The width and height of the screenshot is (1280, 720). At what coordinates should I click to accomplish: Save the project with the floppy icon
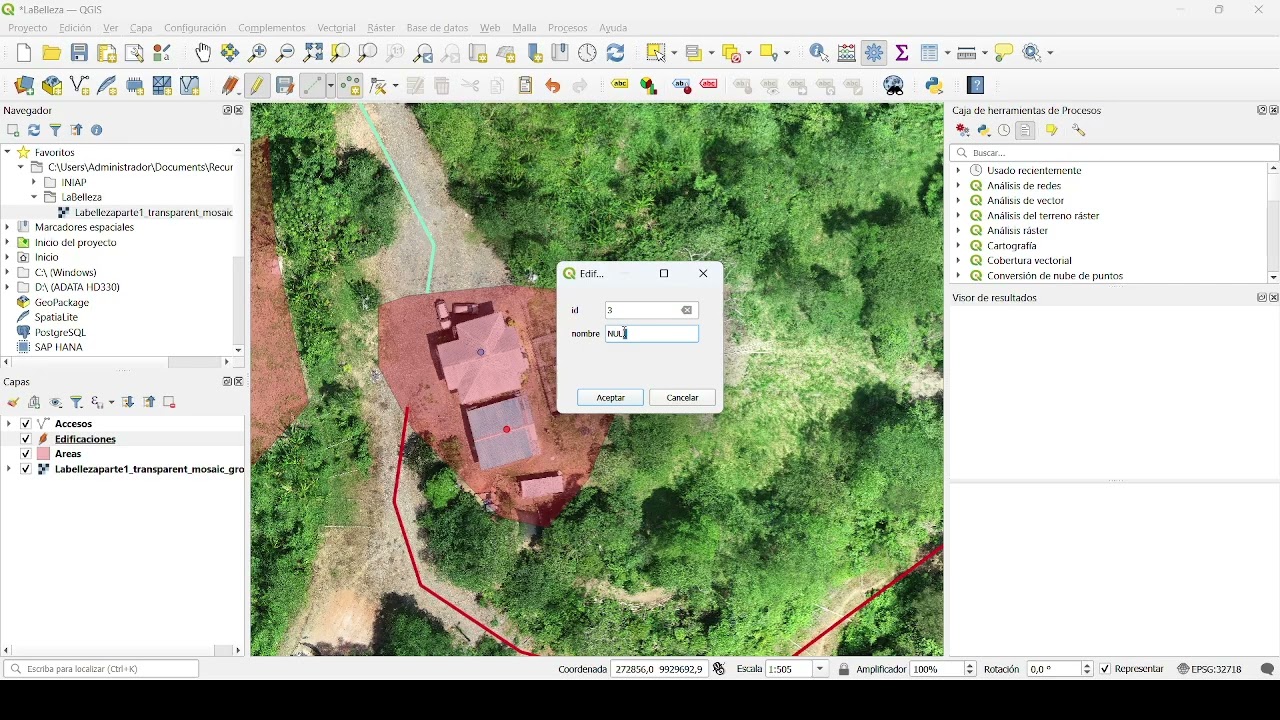pyautogui.click(x=79, y=53)
